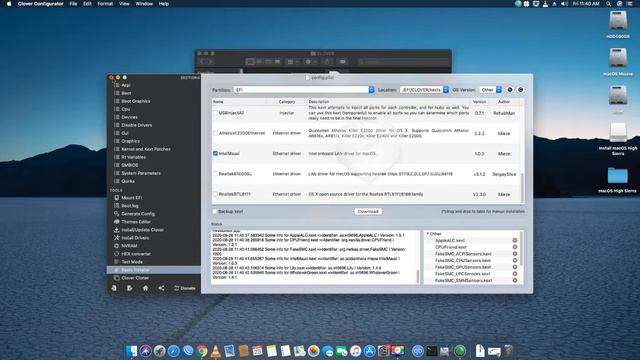Image resolution: width=640 pixels, height=360 pixels.
Task: Open VLC from the Dock
Action: (216, 351)
